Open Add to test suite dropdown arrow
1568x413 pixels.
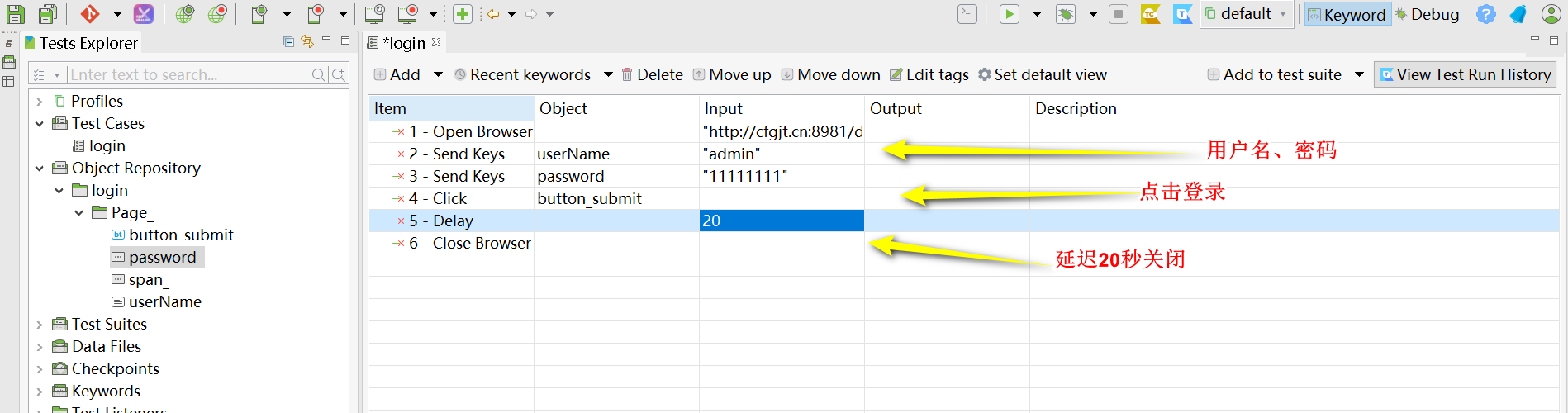click(x=1359, y=74)
